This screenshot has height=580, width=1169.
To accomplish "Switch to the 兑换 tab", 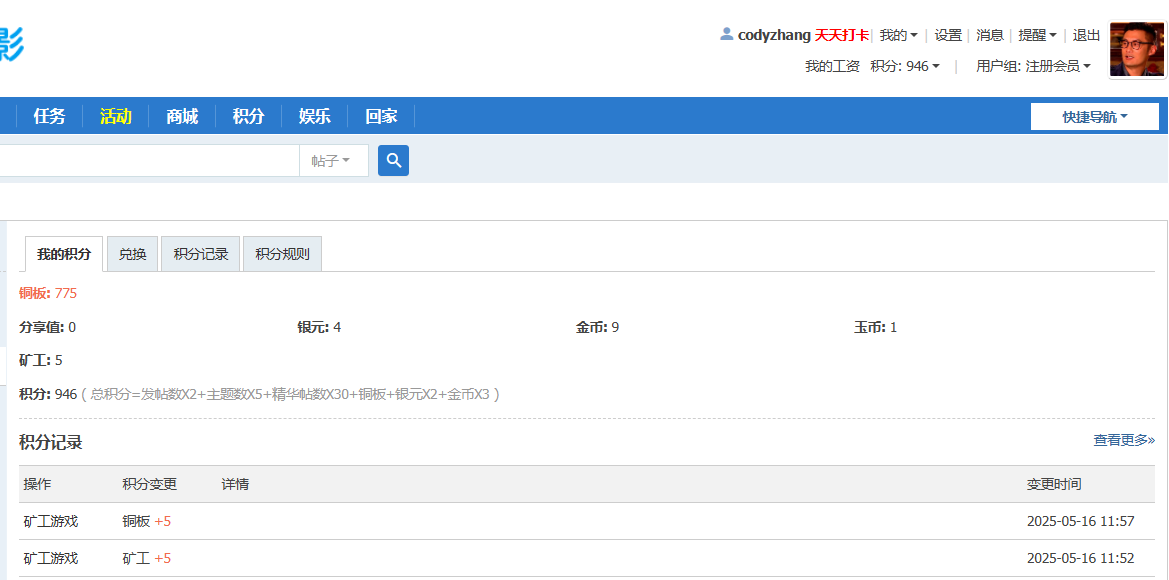I will pos(133,254).
